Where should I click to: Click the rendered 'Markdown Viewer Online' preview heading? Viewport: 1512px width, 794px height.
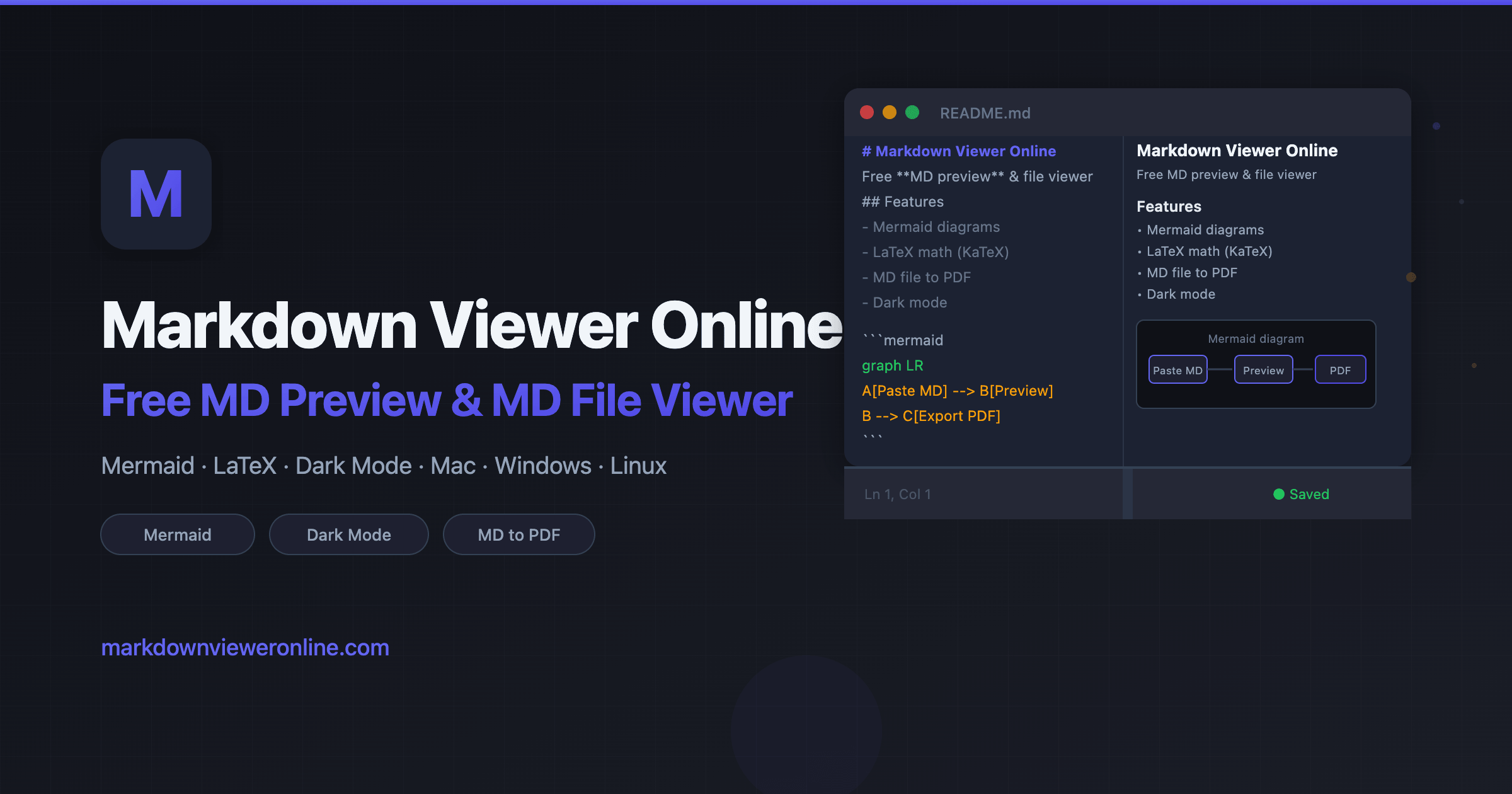pyautogui.click(x=1237, y=151)
